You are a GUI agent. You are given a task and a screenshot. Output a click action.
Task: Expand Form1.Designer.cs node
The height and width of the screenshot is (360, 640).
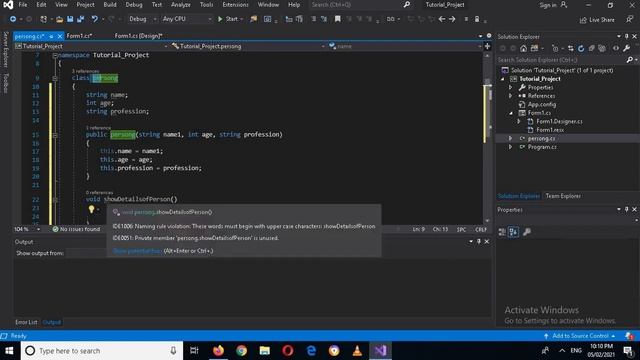(x=519, y=121)
